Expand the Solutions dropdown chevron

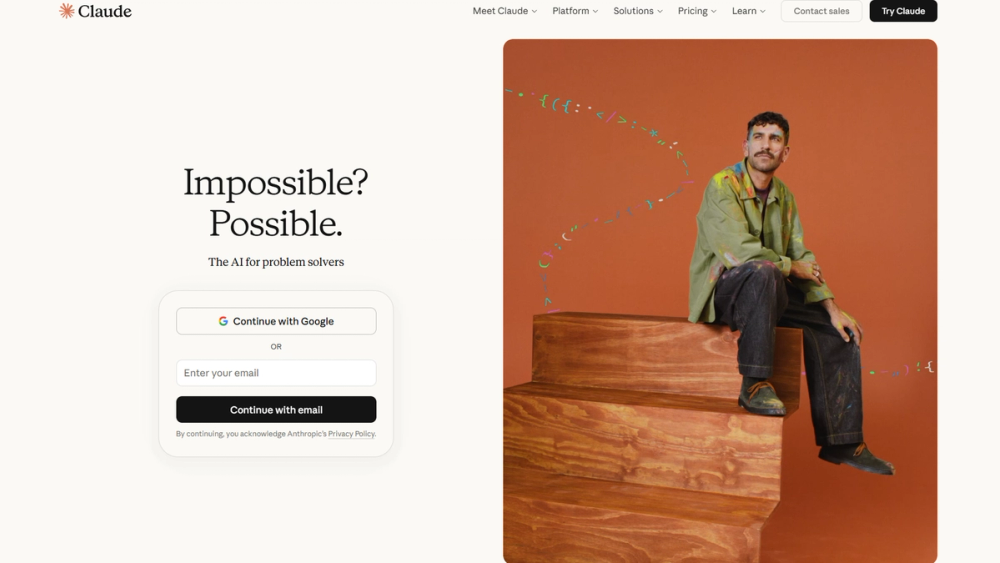[x=660, y=11]
